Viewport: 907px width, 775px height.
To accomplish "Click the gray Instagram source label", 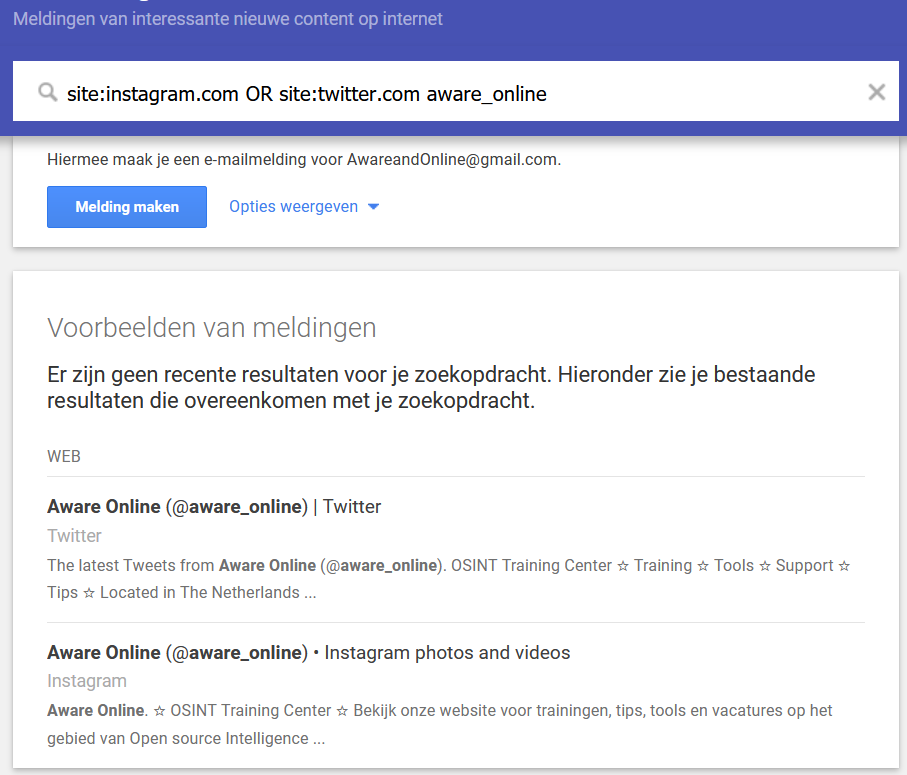I will tap(87, 681).
